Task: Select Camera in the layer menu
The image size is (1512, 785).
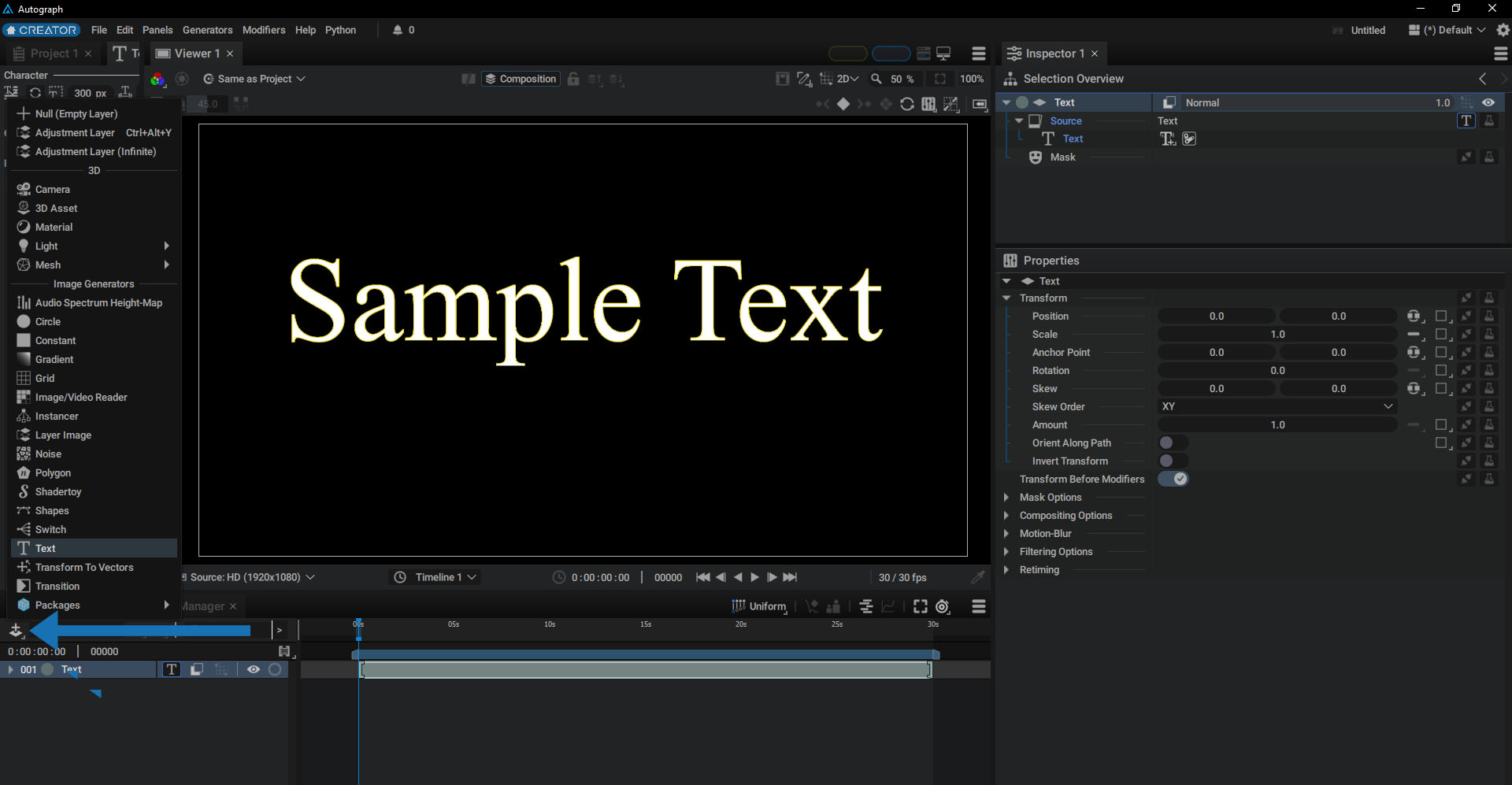Action: [x=52, y=189]
